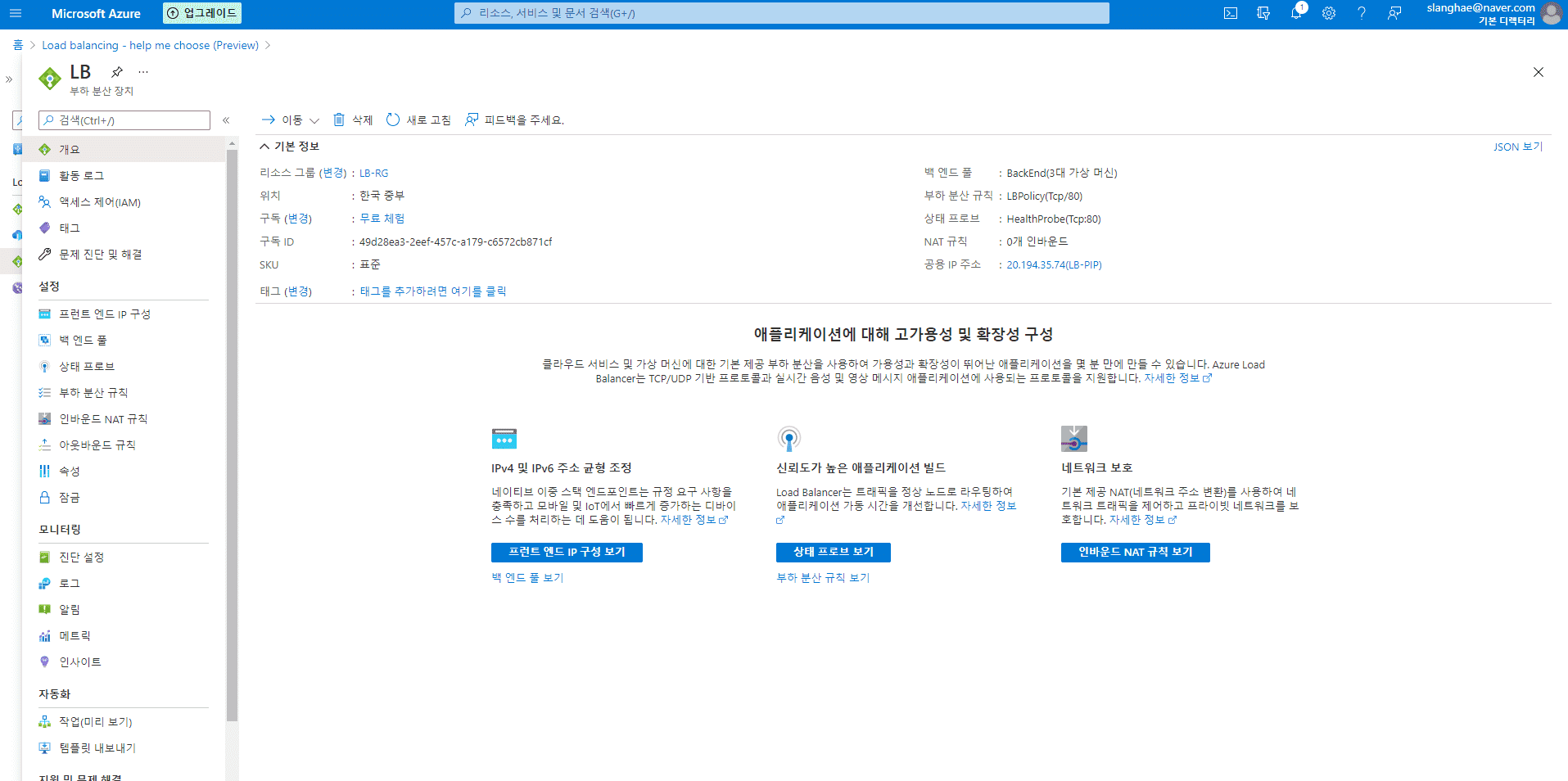Viewport: 1568px width, 781px height.
Task: Expand the portal side panel chevron
Action: (9, 79)
